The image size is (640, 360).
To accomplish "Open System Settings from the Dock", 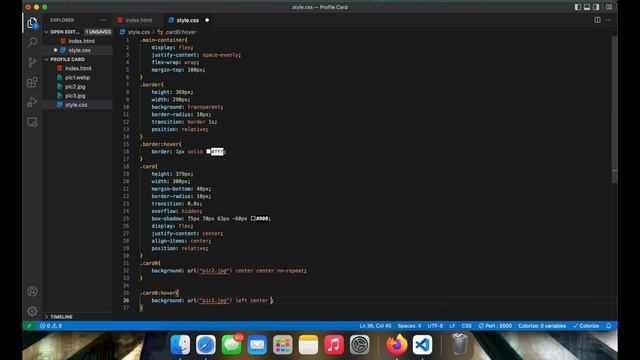I will (360, 344).
